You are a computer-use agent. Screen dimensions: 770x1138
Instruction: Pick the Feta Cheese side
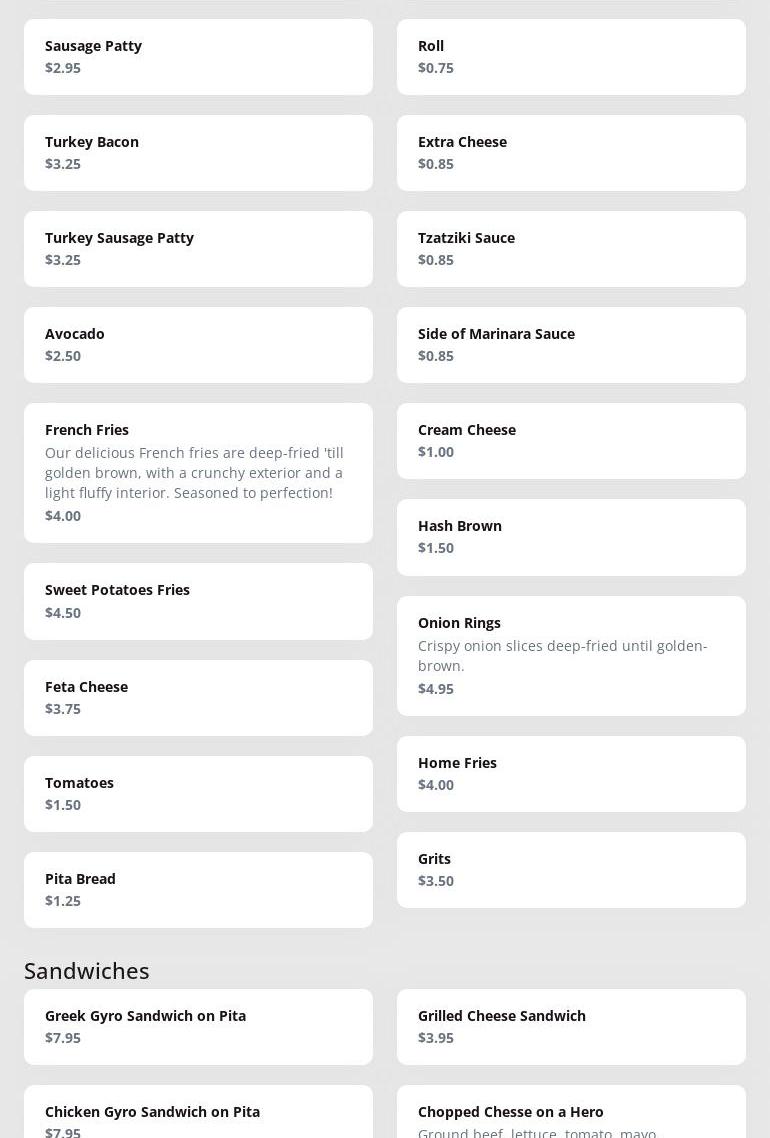click(198, 698)
